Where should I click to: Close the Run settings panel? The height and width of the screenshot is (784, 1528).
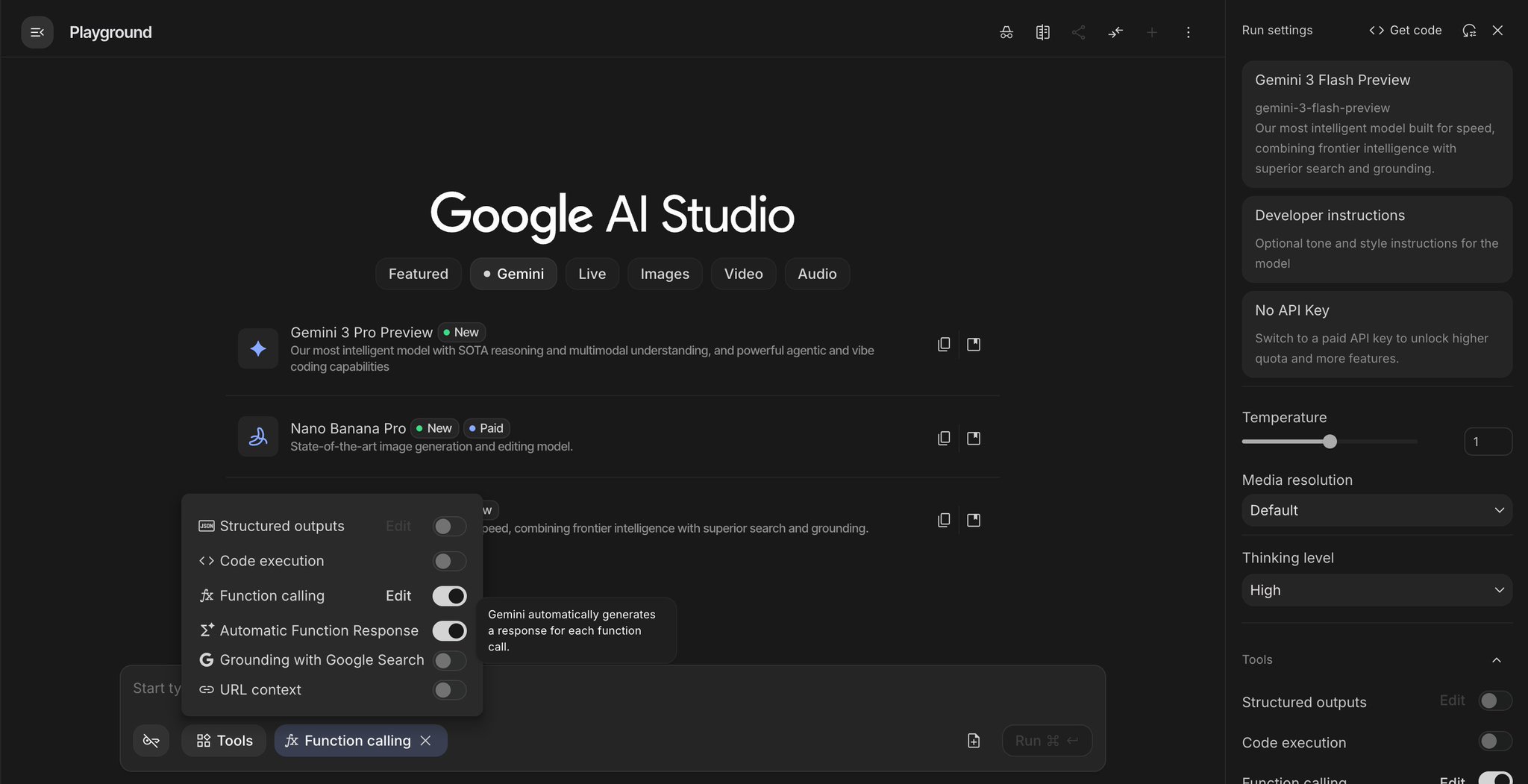[x=1497, y=31]
